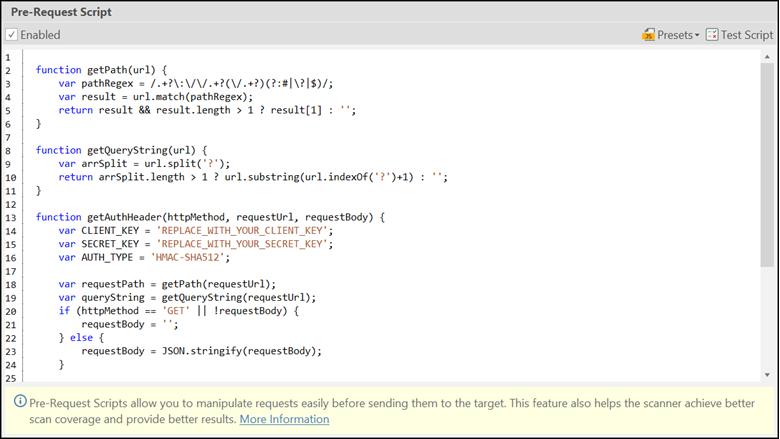Click the 'var queryString' code line
This screenshot has width=780, height=439.
[x=187, y=298]
